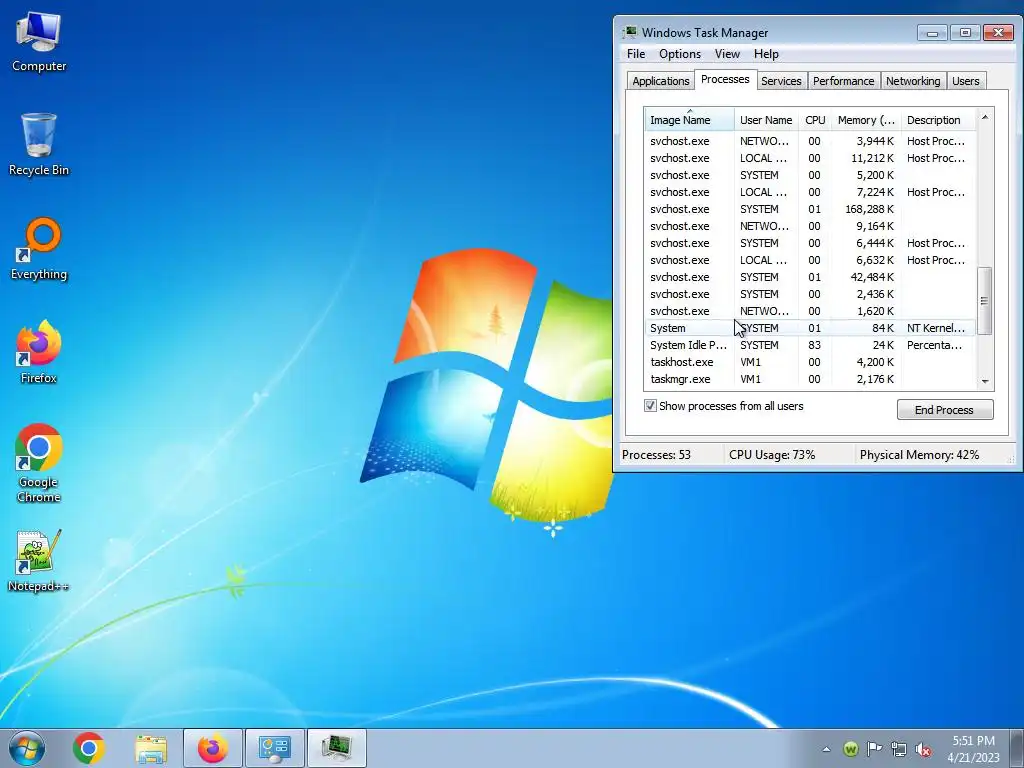This screenshot has height=768, width=1024.
Task: Switch to the Users tab
Action: [x=965, y=81]
